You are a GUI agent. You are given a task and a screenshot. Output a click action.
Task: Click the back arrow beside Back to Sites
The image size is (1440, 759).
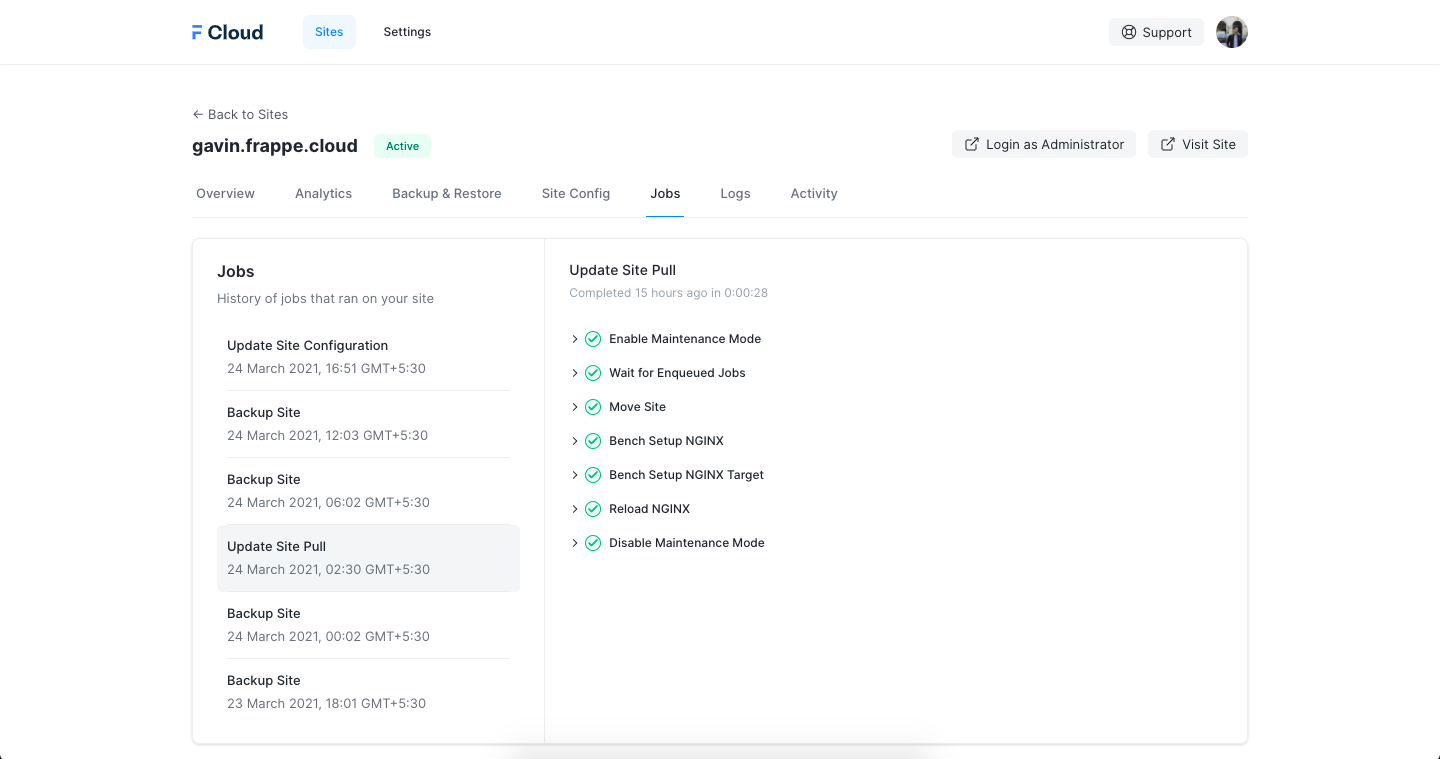point(198,114)
